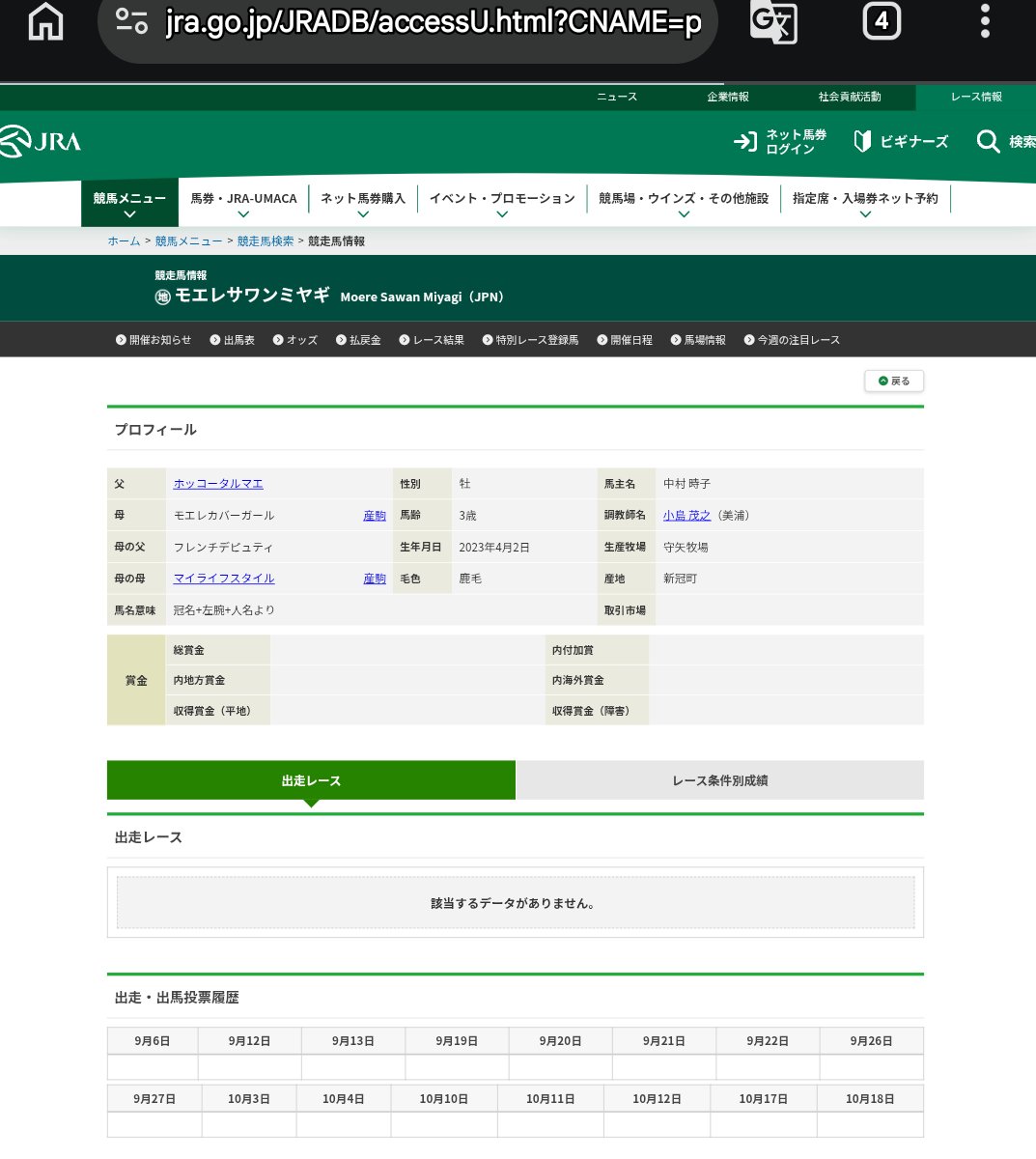Expand the 指定席・入場券ネット予約 menu
The image size is (1036, 1159).
click(865, 203)
